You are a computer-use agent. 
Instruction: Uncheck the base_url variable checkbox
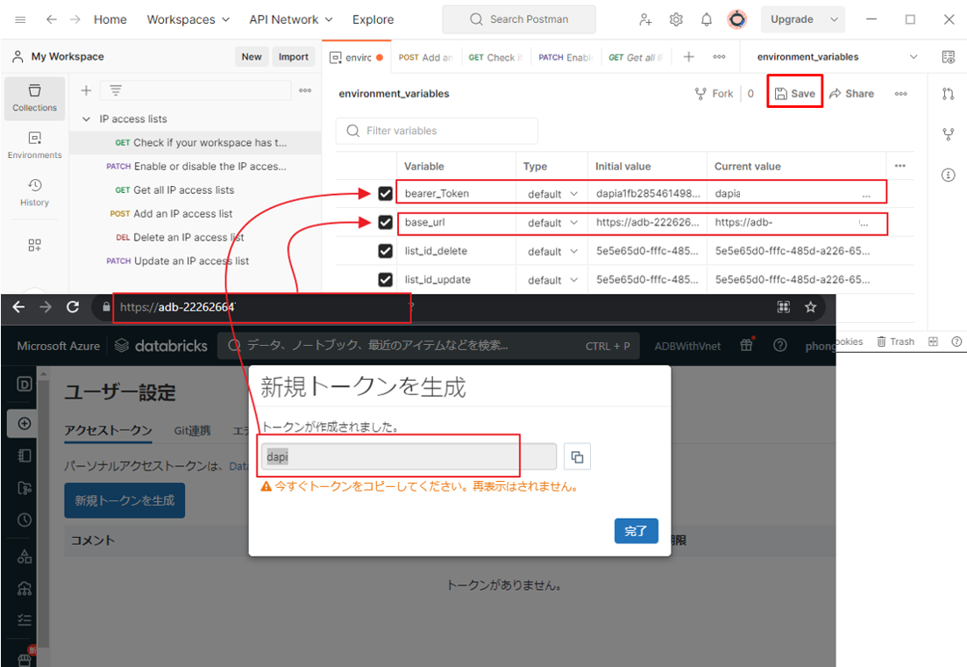click(385, 223)
